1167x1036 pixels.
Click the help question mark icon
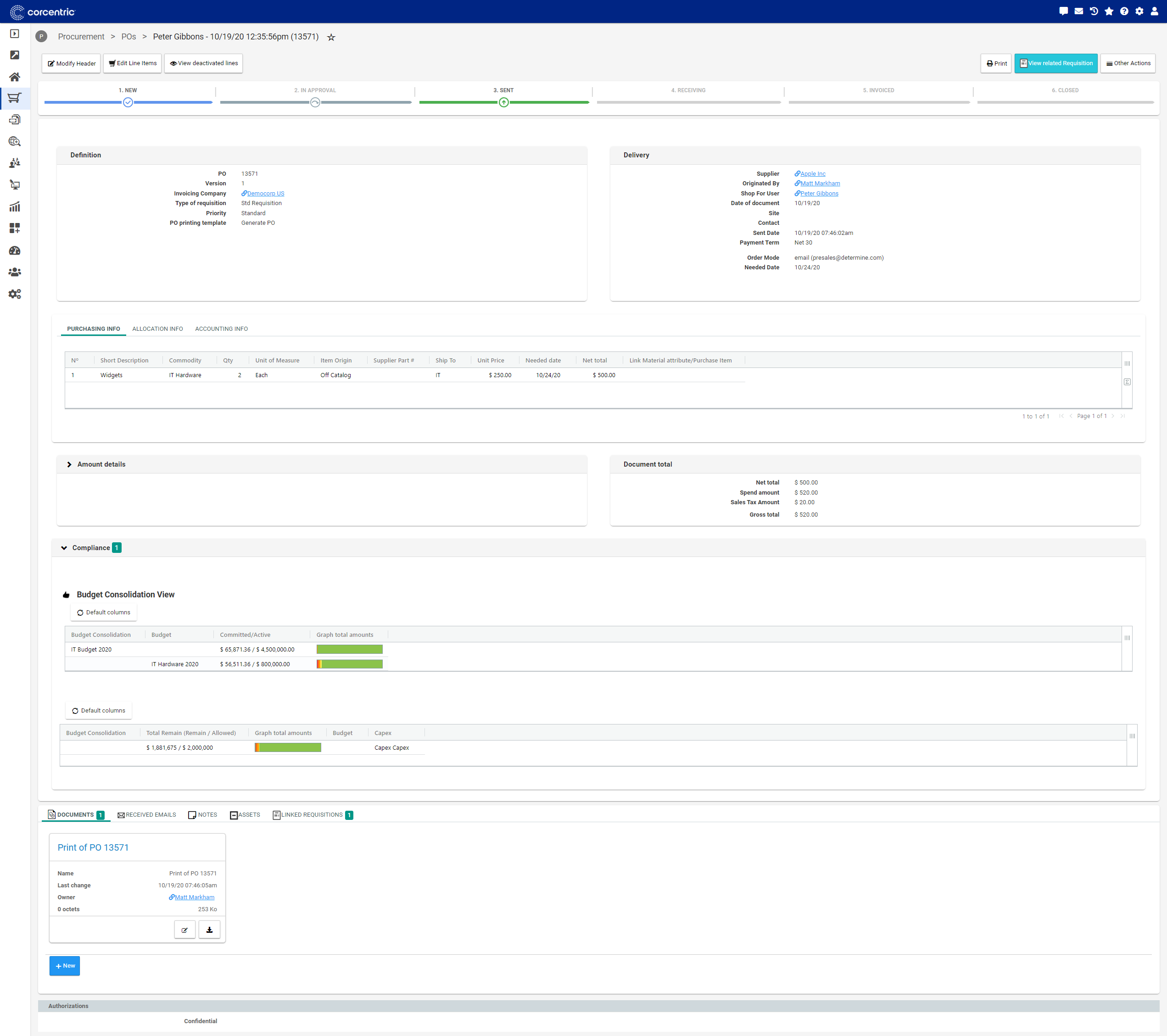[x=1123, y=11]
